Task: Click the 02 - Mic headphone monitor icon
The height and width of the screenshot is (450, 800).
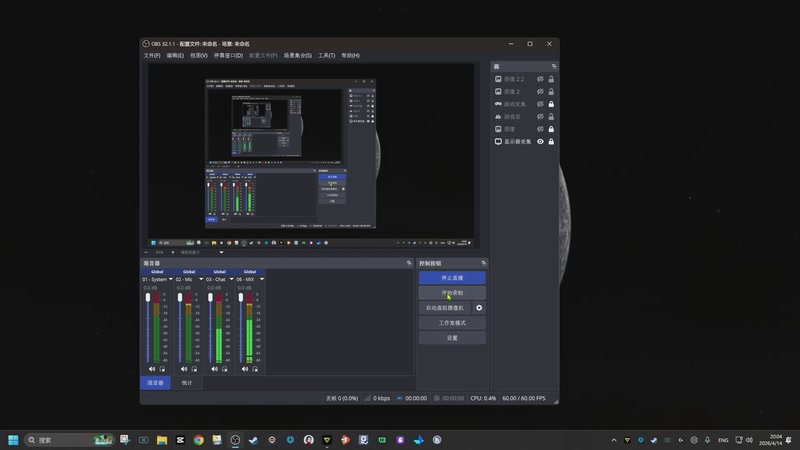Action: click(194, 369)
